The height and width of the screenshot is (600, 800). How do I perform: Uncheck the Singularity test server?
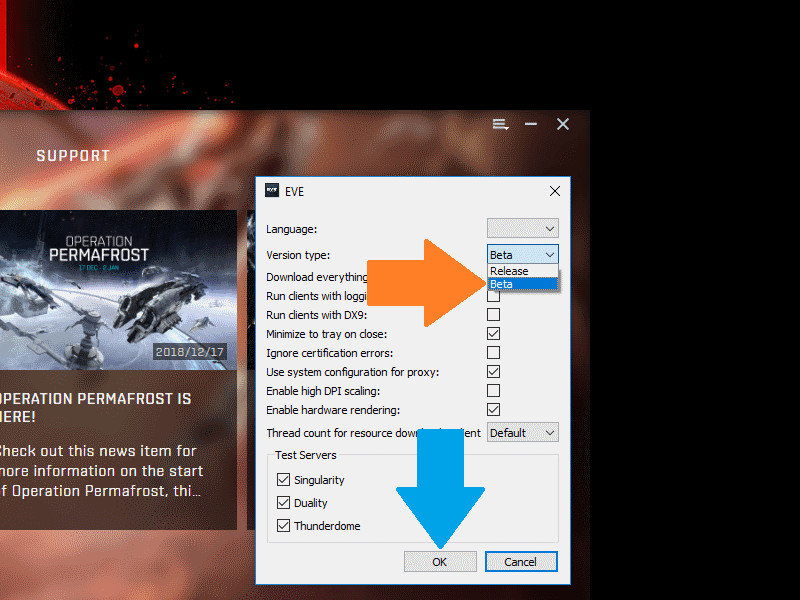(x=284, y=480)
